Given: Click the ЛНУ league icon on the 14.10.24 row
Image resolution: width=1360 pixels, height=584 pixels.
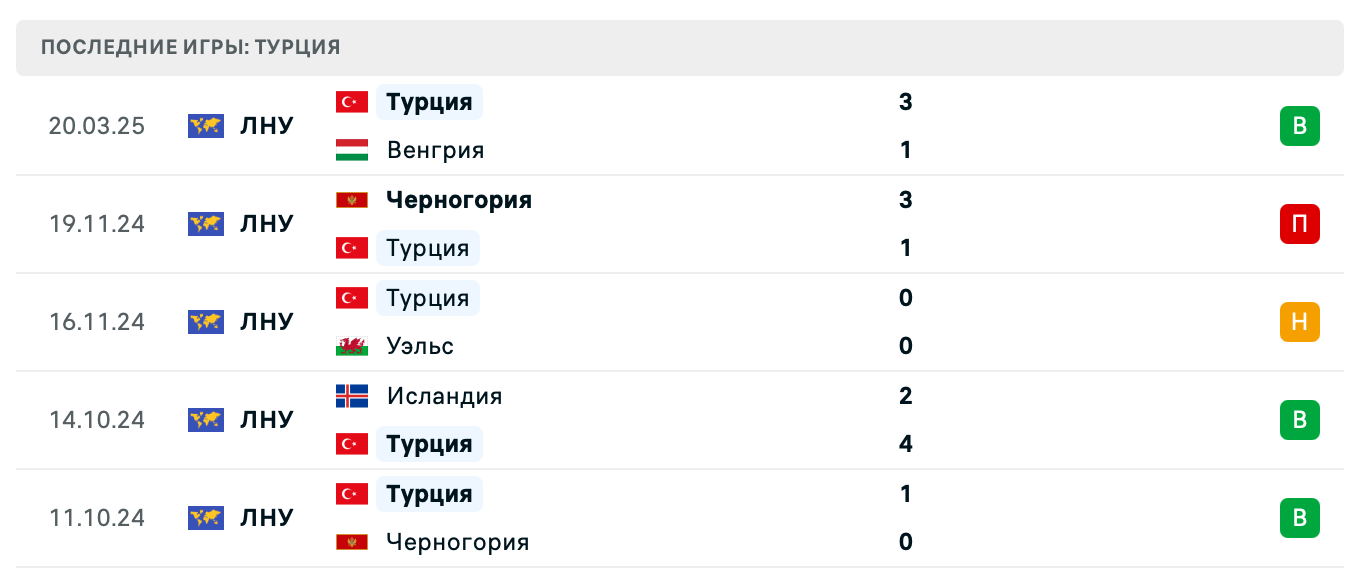Looking at the screenshot, I should coord(205,420).
